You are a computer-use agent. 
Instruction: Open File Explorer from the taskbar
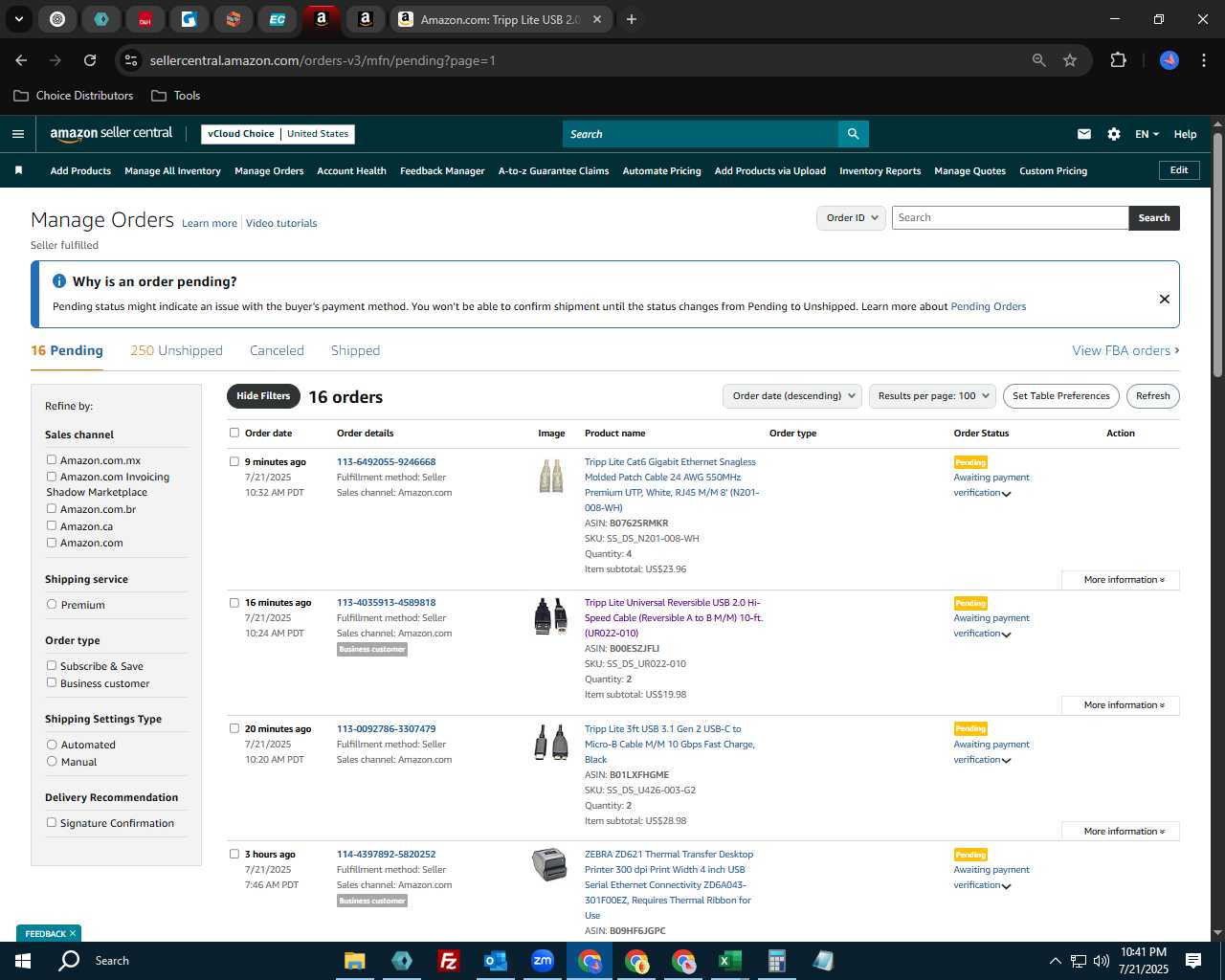(355, 961)
